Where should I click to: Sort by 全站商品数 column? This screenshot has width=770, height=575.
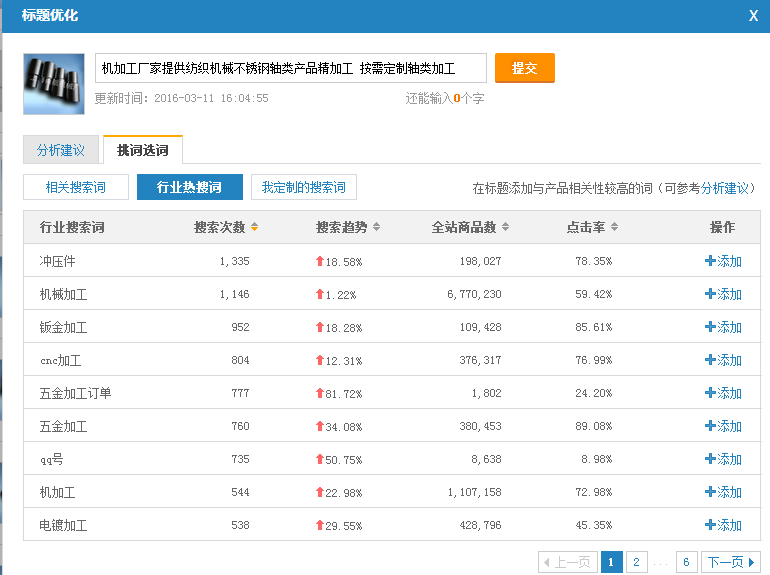[505, 228]
